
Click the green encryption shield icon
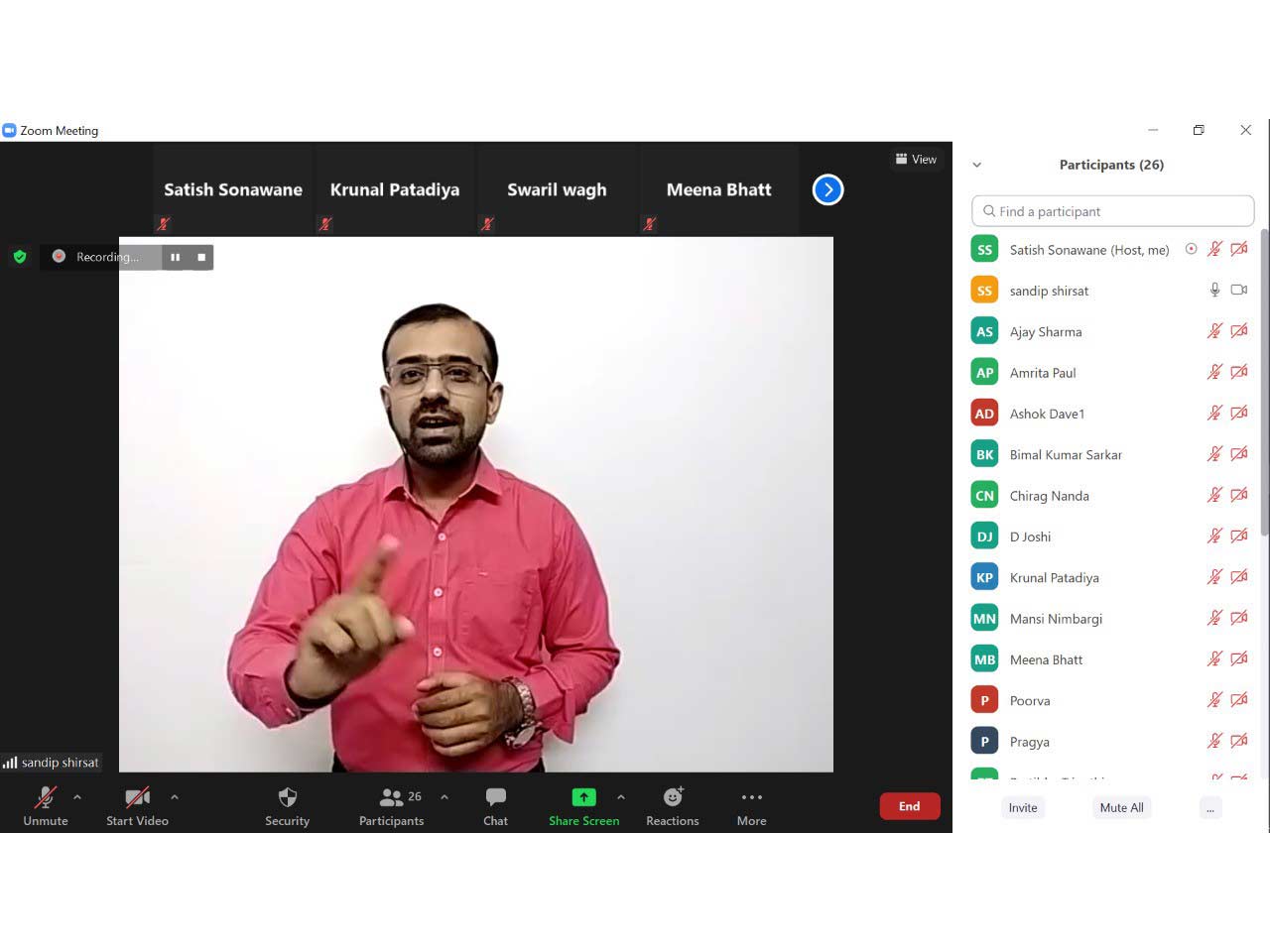(x=20, y=257)
